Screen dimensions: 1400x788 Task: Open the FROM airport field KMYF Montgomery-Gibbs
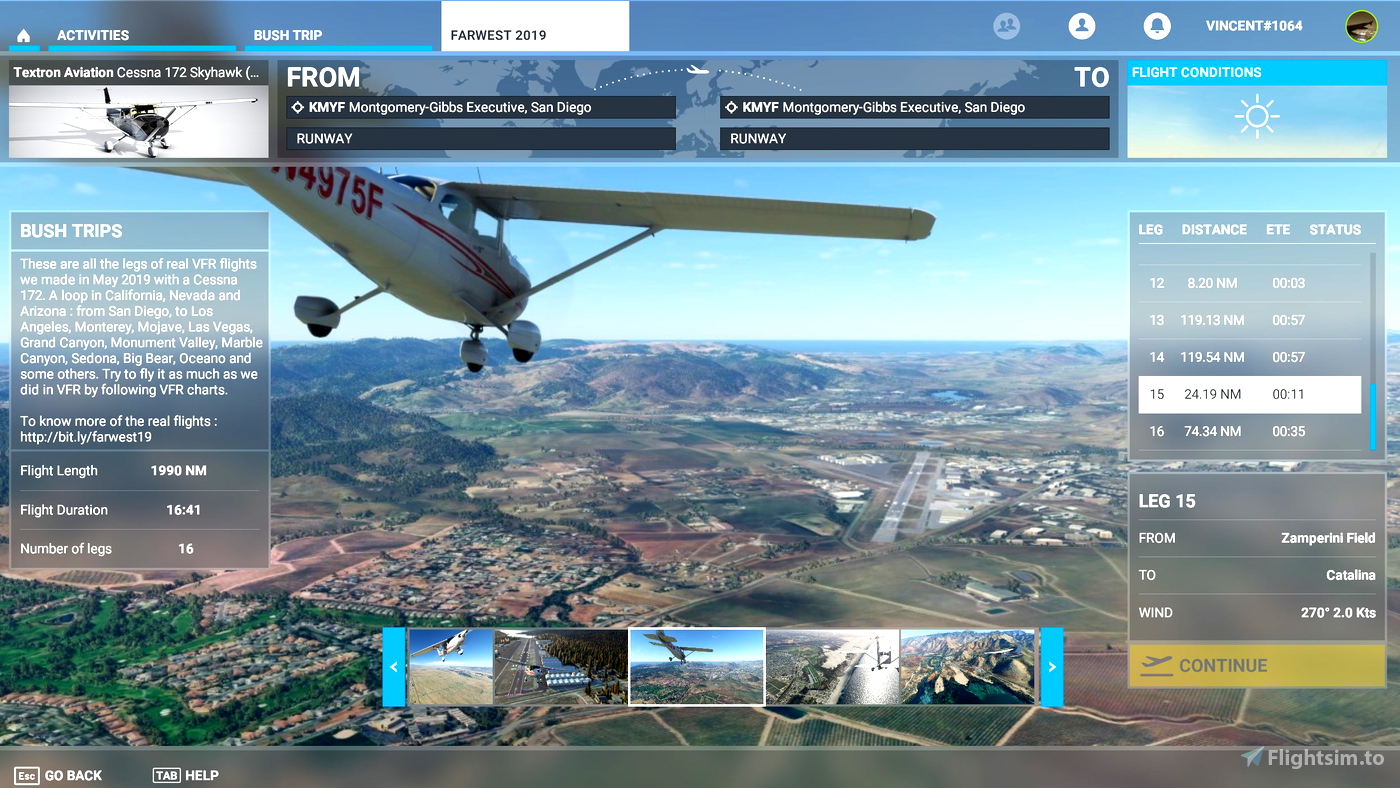tap(481, 107)
